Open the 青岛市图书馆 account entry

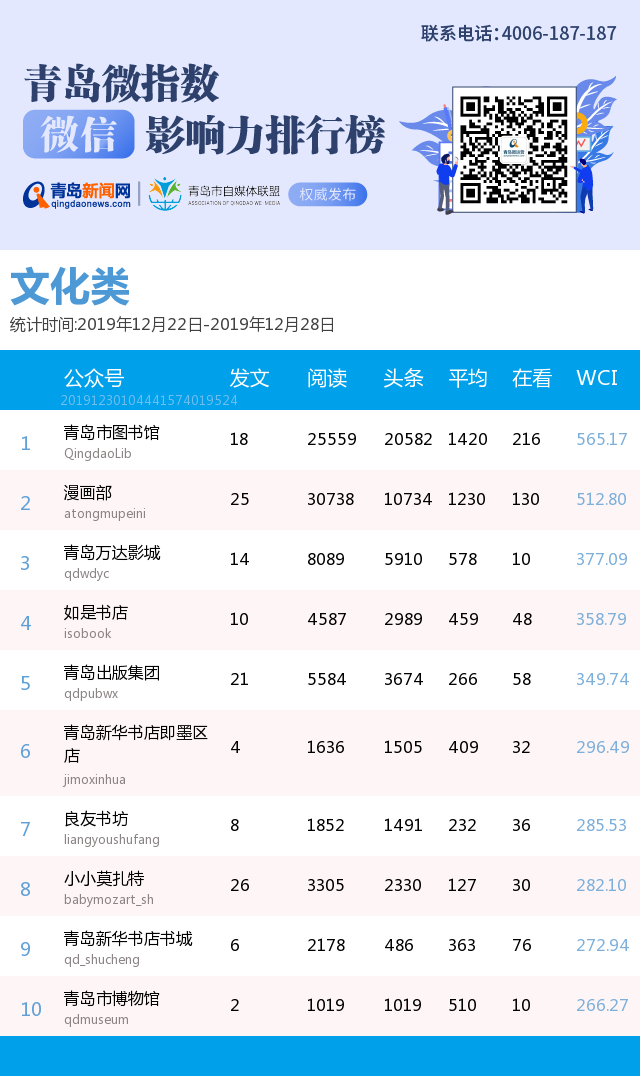point(111,433)
